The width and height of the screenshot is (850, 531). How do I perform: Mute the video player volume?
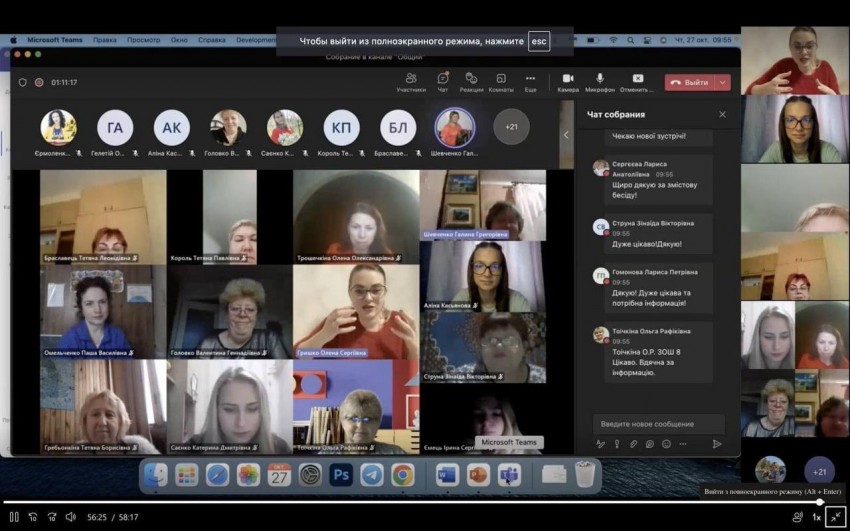(71, 517)
